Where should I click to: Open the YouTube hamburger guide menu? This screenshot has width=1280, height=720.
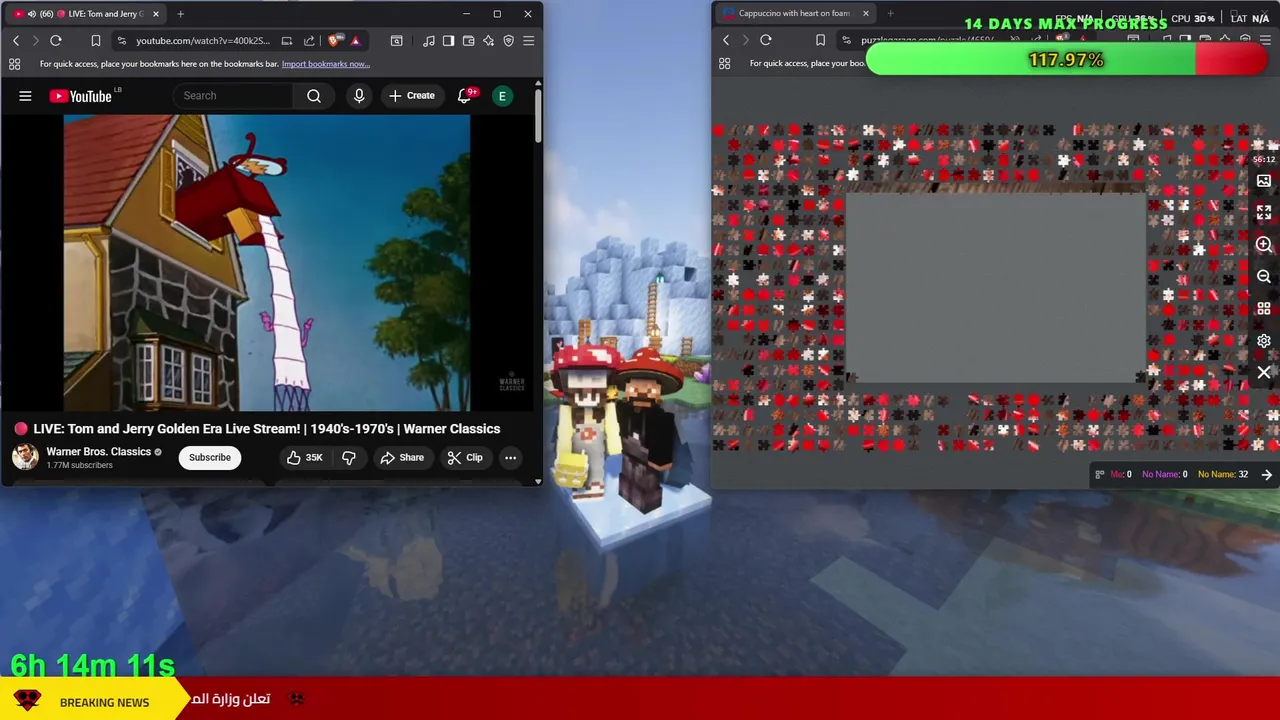pyautogui.click(x=25, y=96)
